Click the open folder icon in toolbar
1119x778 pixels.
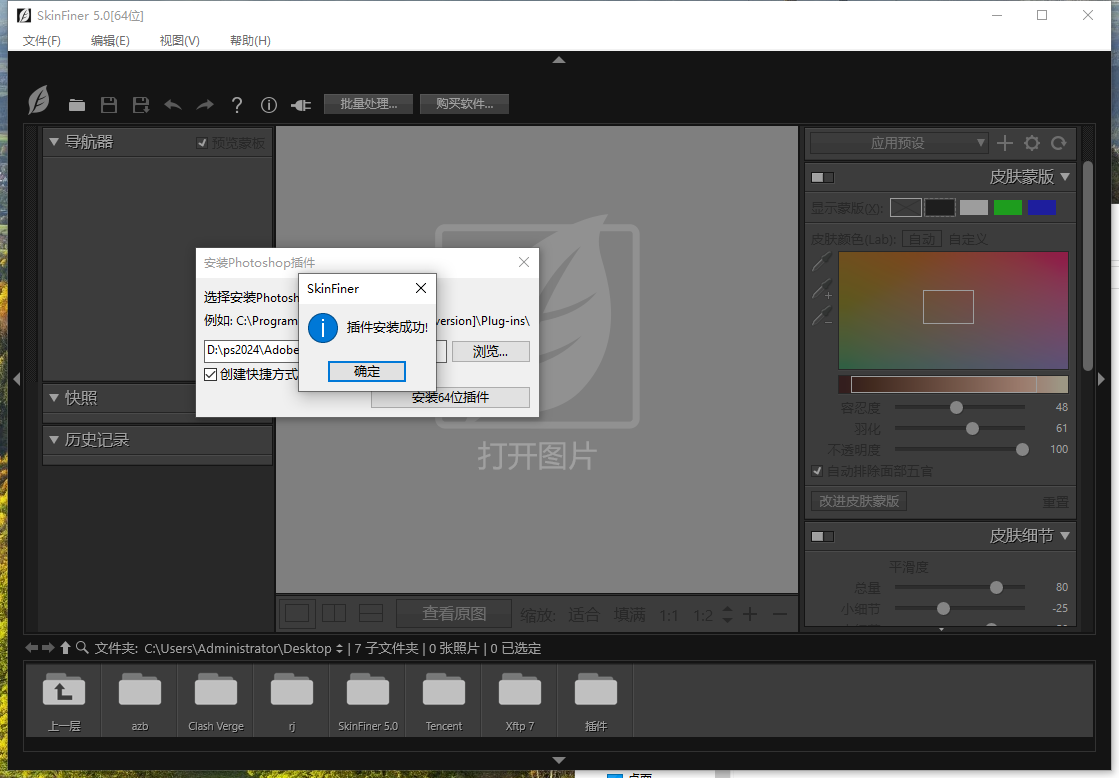pos(77,105)
